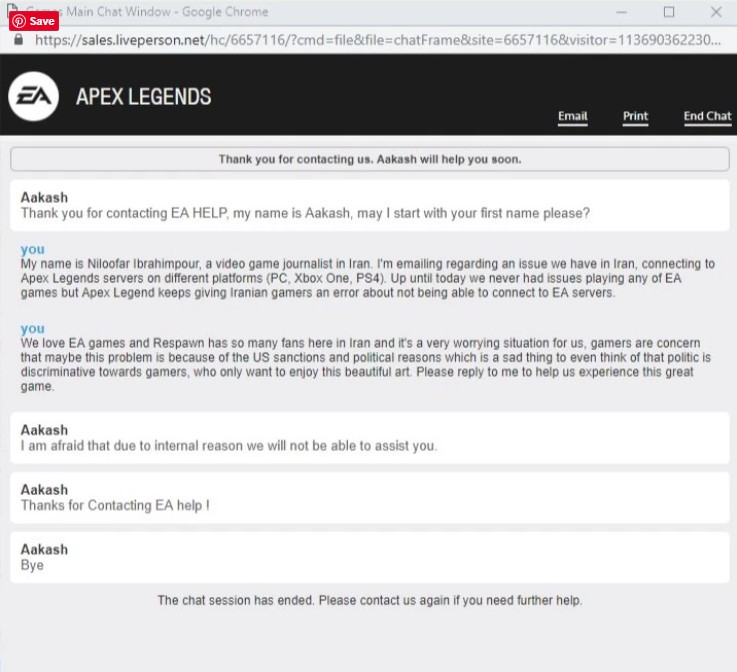Click the End Chat link

point(707,116)
